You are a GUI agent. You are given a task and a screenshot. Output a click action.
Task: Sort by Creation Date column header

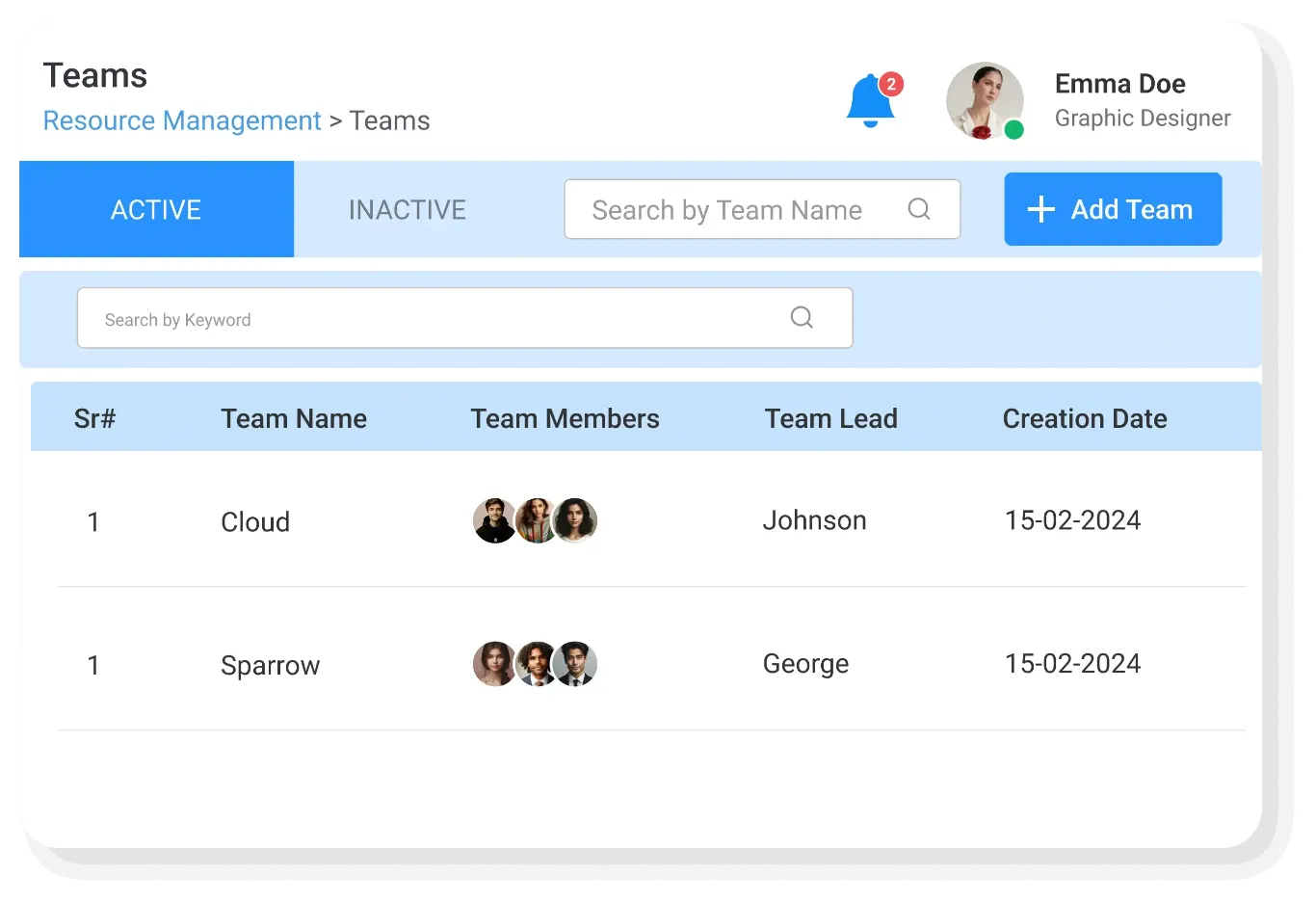pyautogui.click(x=1084, y=418)
